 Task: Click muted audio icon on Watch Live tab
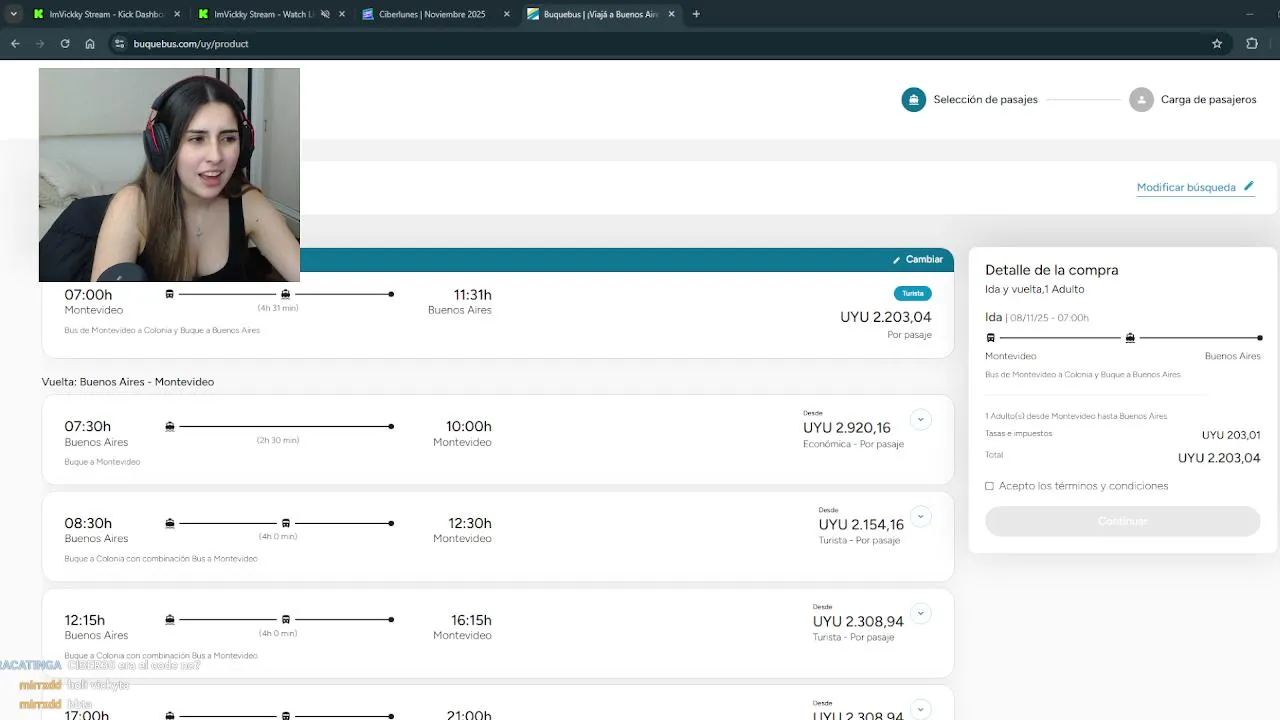(325, 14)
